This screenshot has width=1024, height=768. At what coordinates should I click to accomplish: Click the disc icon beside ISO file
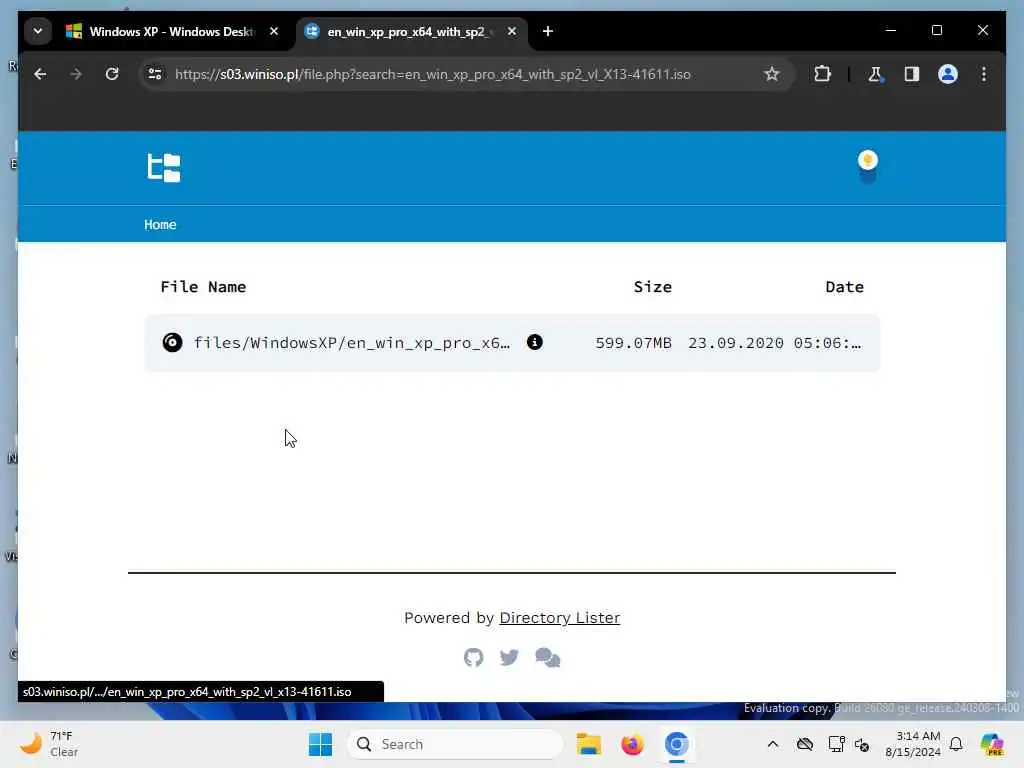coord(172,343)
